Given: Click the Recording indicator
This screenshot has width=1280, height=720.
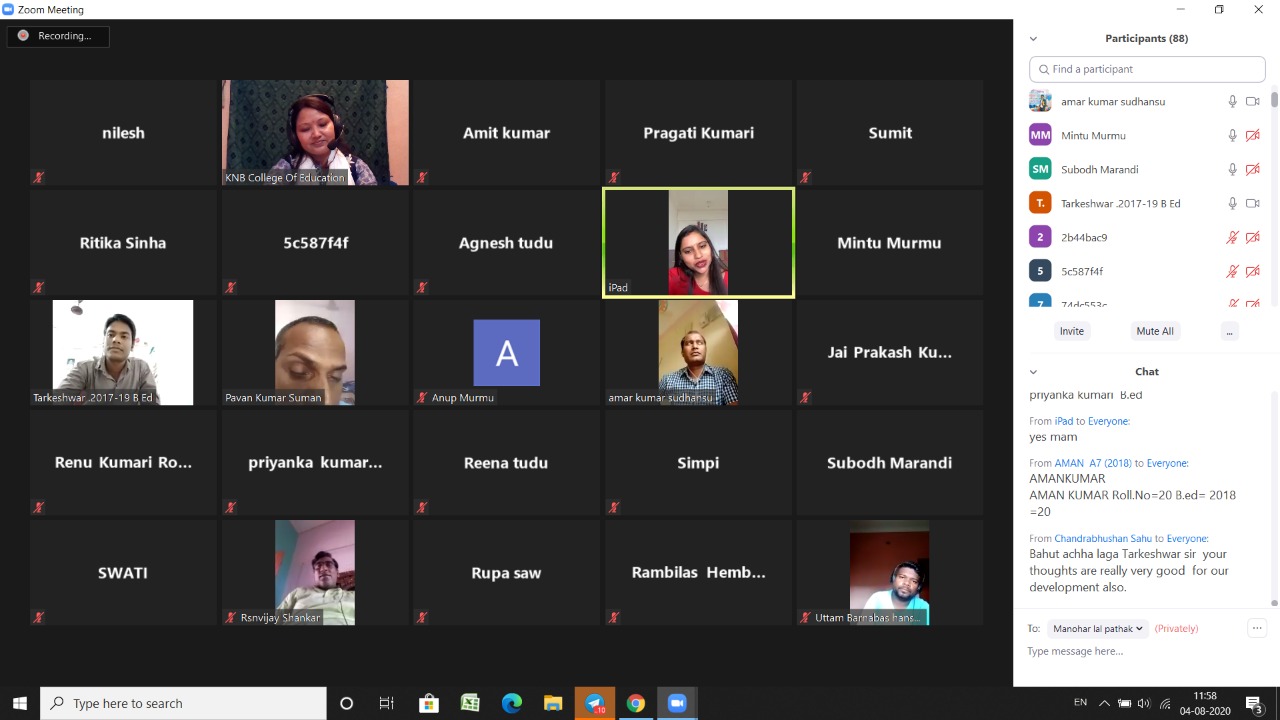Looking at the screenshot, I should (57, 36).
